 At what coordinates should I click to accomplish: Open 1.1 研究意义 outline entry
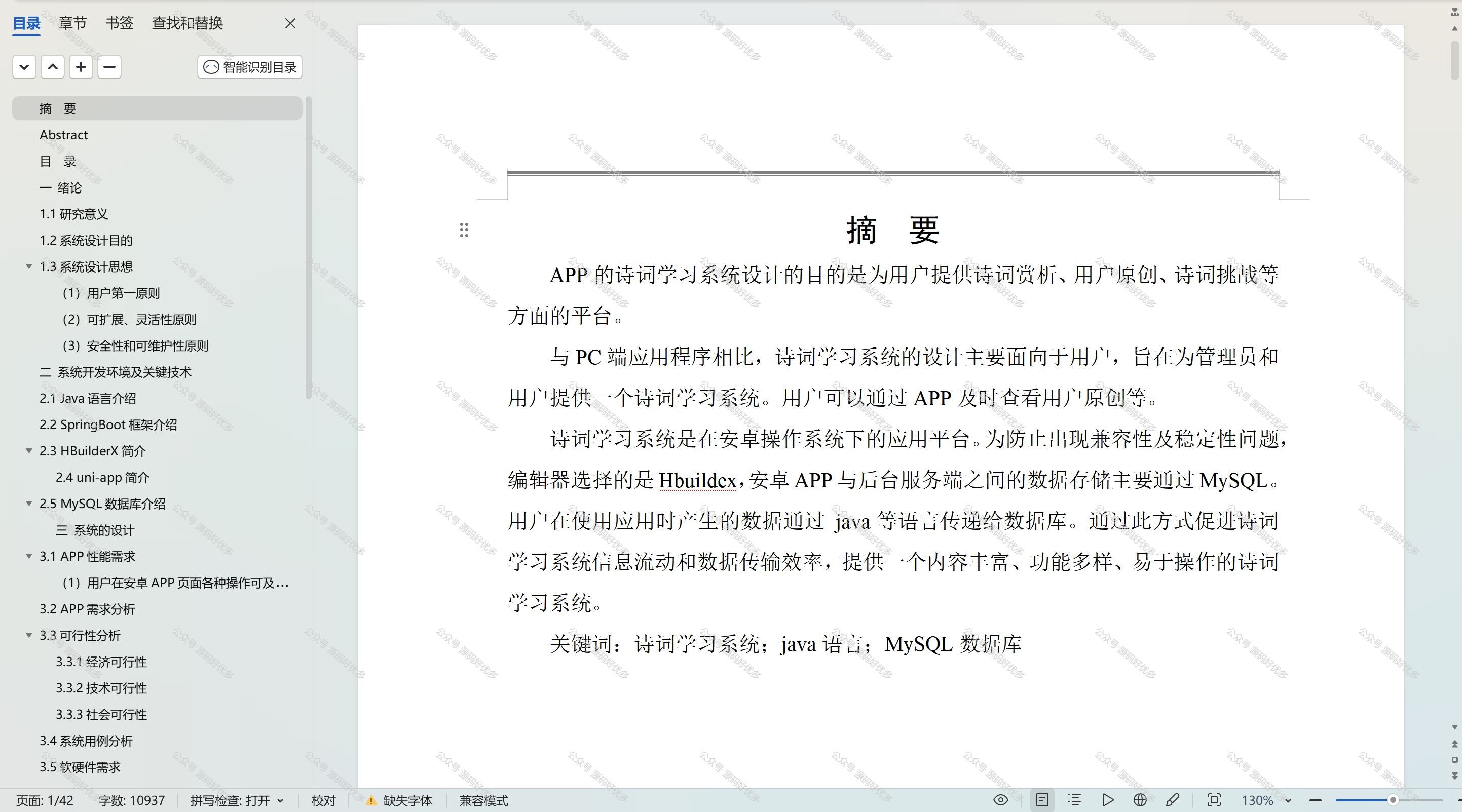(157, 214)
